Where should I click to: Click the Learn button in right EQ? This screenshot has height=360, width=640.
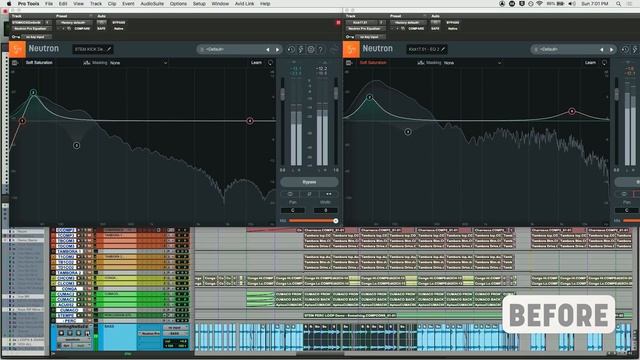(591, 63)
